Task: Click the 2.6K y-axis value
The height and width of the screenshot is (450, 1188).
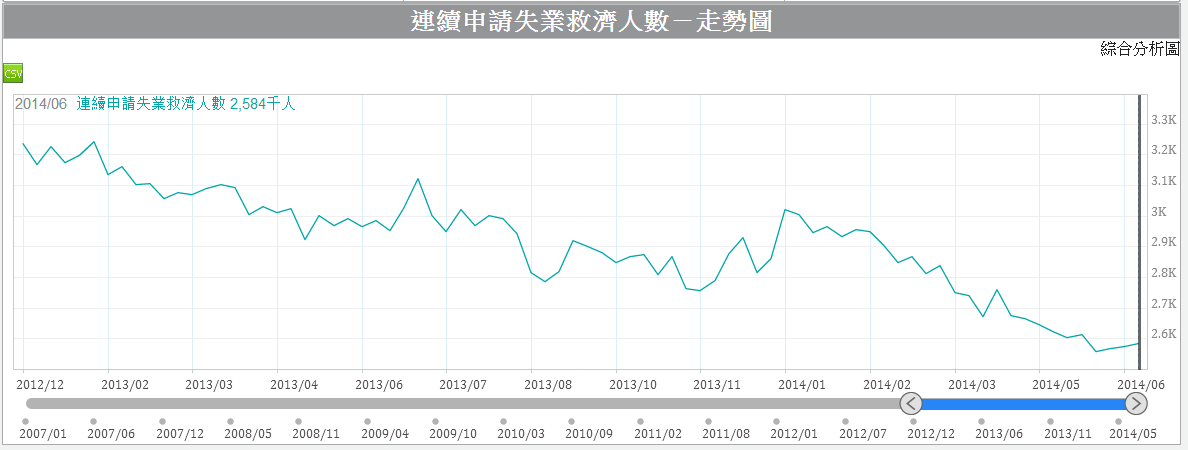Action: click(1163, 334)
